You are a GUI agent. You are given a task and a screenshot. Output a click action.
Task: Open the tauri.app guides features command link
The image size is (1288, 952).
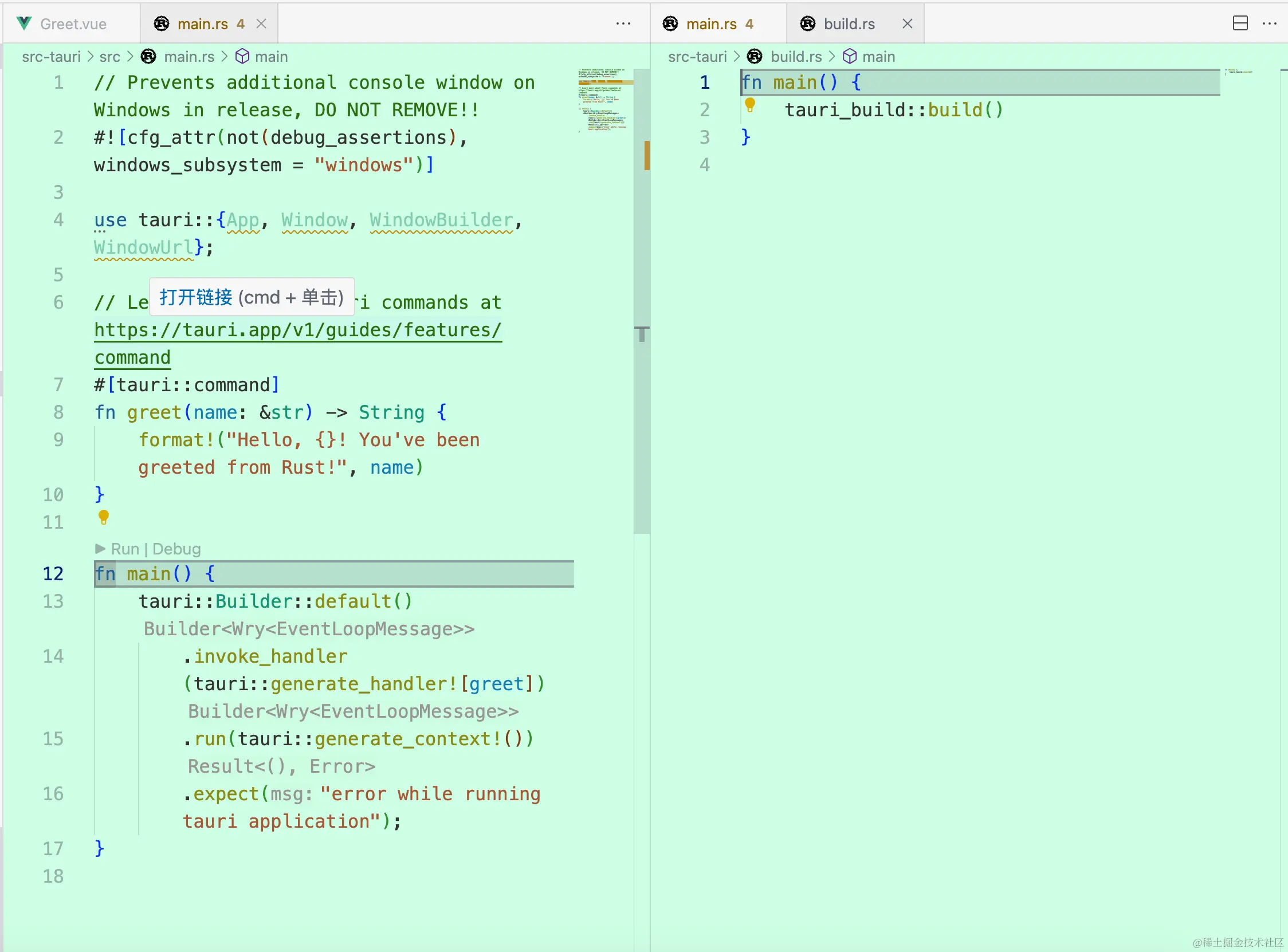tap(297, 330)
